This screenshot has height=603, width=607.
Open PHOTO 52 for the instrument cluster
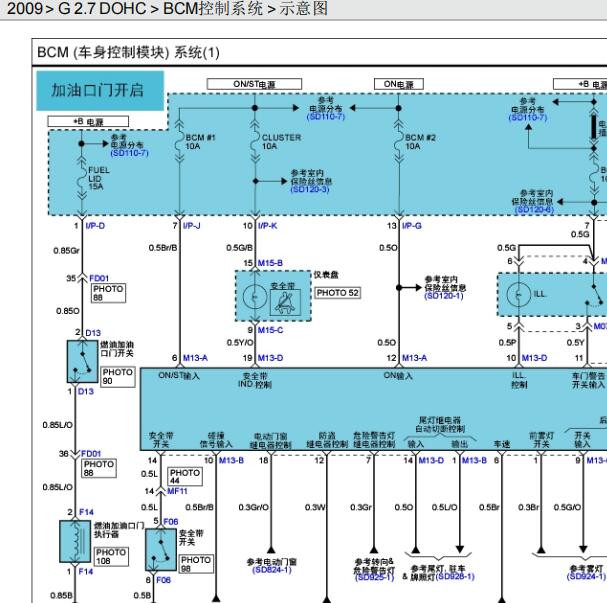(338, 293)
